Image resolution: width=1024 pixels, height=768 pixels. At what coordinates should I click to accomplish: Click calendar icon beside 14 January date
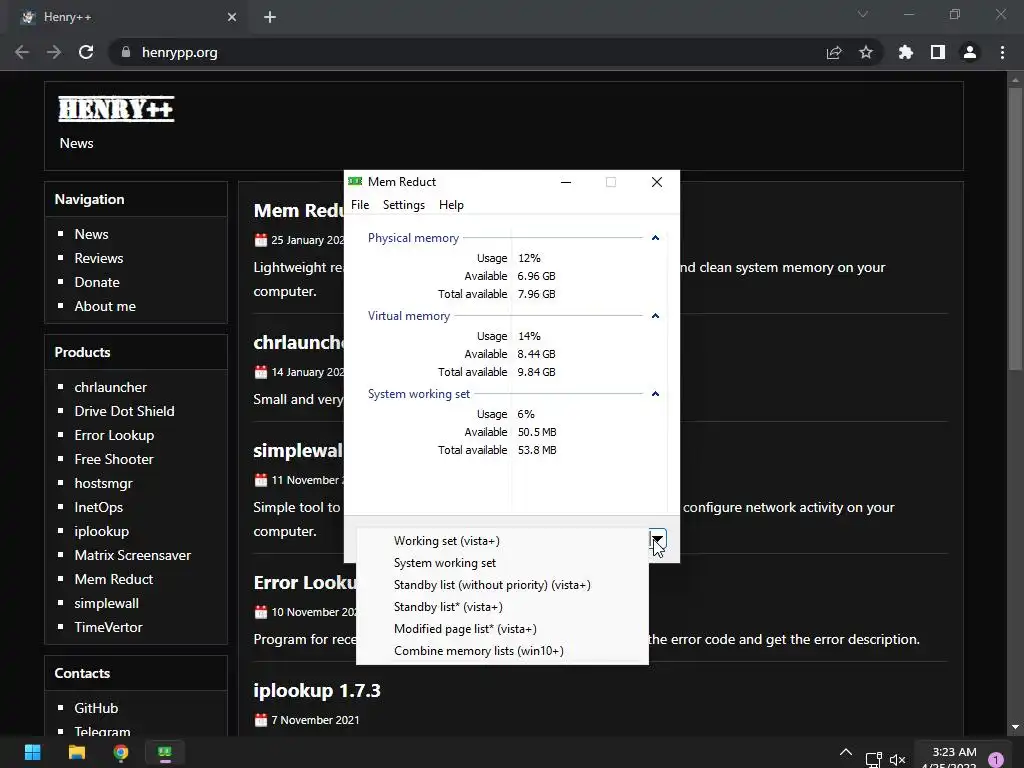(x=261, y=372)
